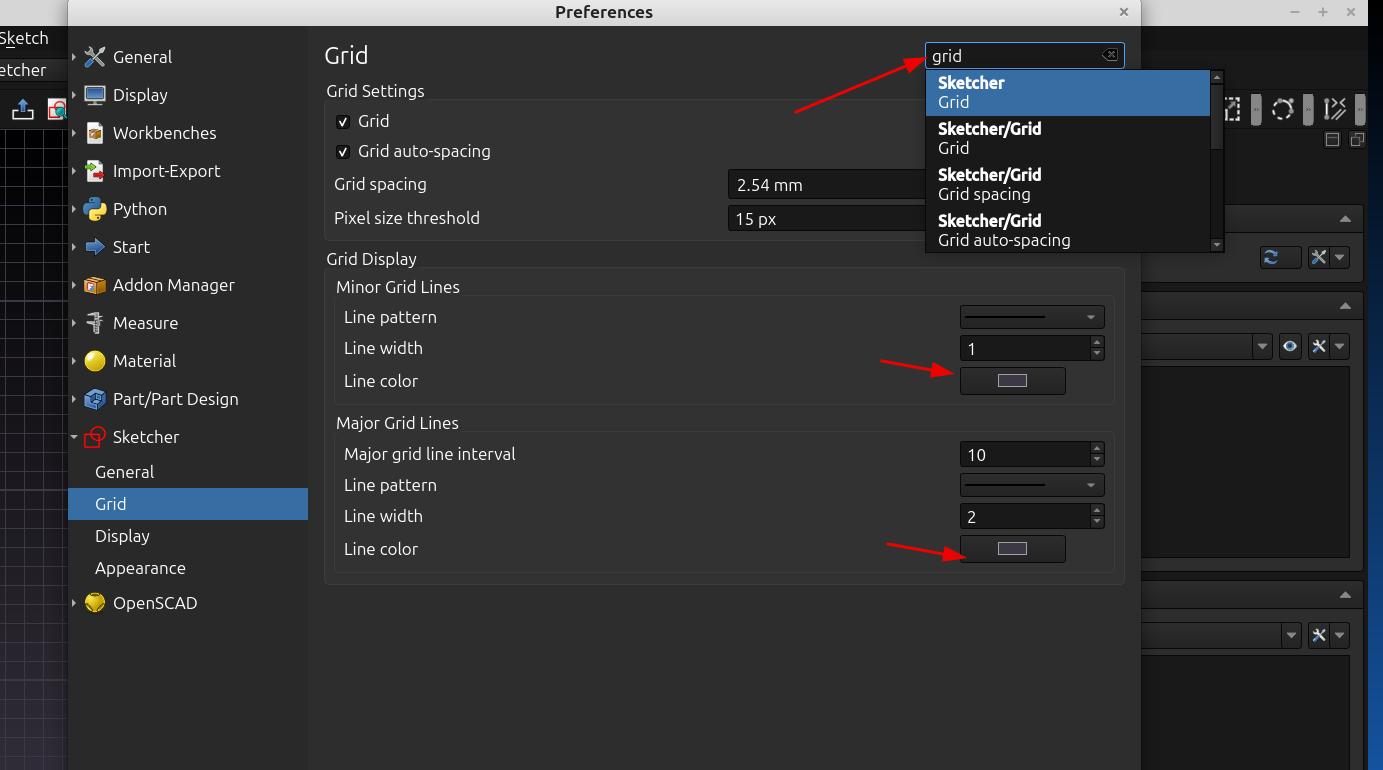Select the Part/Part Design category icon
This screenshot has width=1383, height=770.
tap(95, 399)
